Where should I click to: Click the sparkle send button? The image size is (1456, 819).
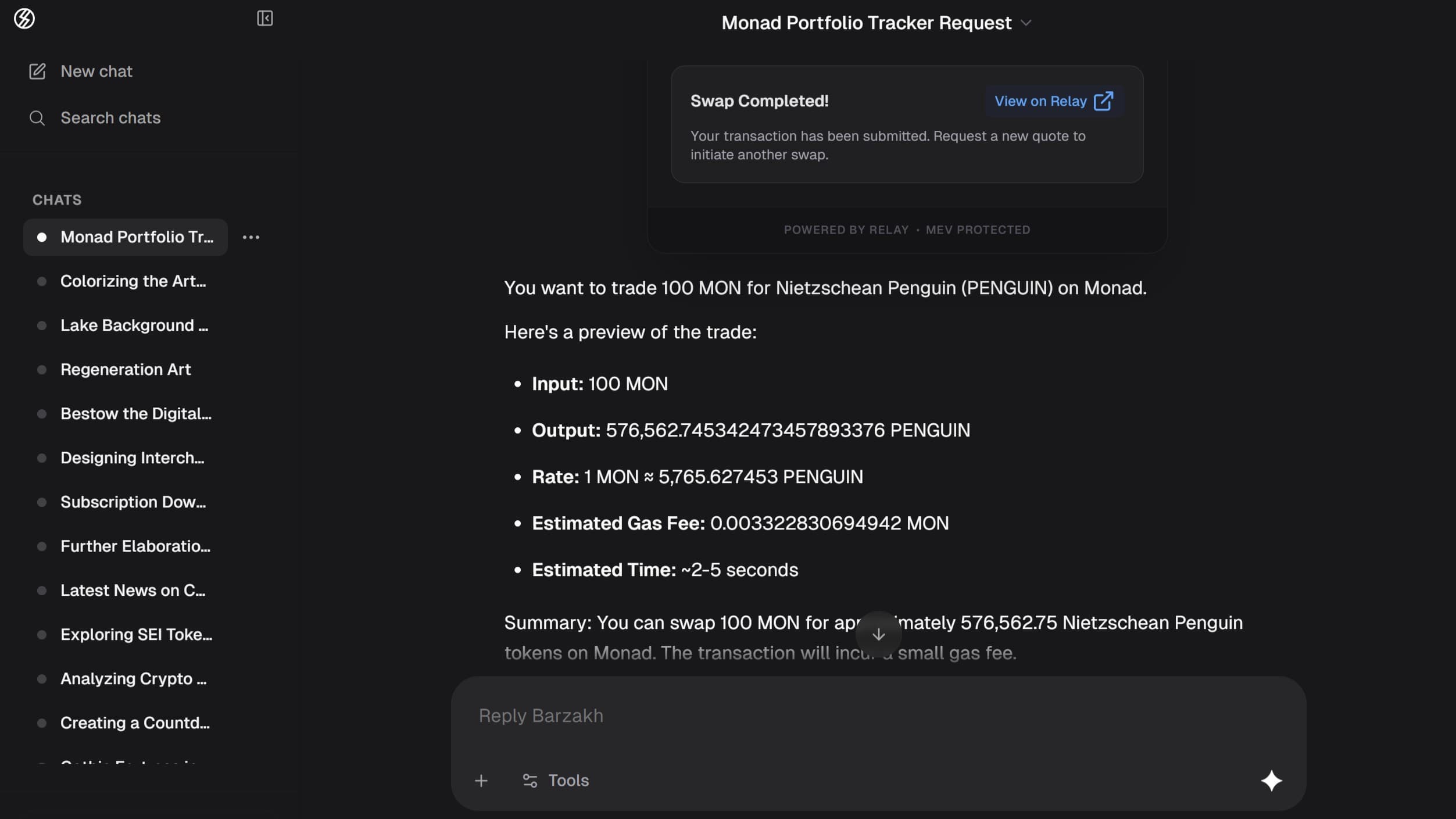[1271, 781]
